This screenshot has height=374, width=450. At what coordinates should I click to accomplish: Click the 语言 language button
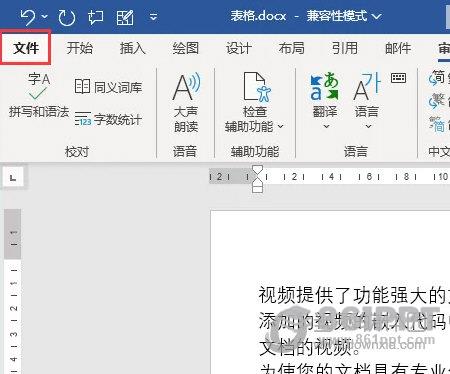(x=367, y=100)
